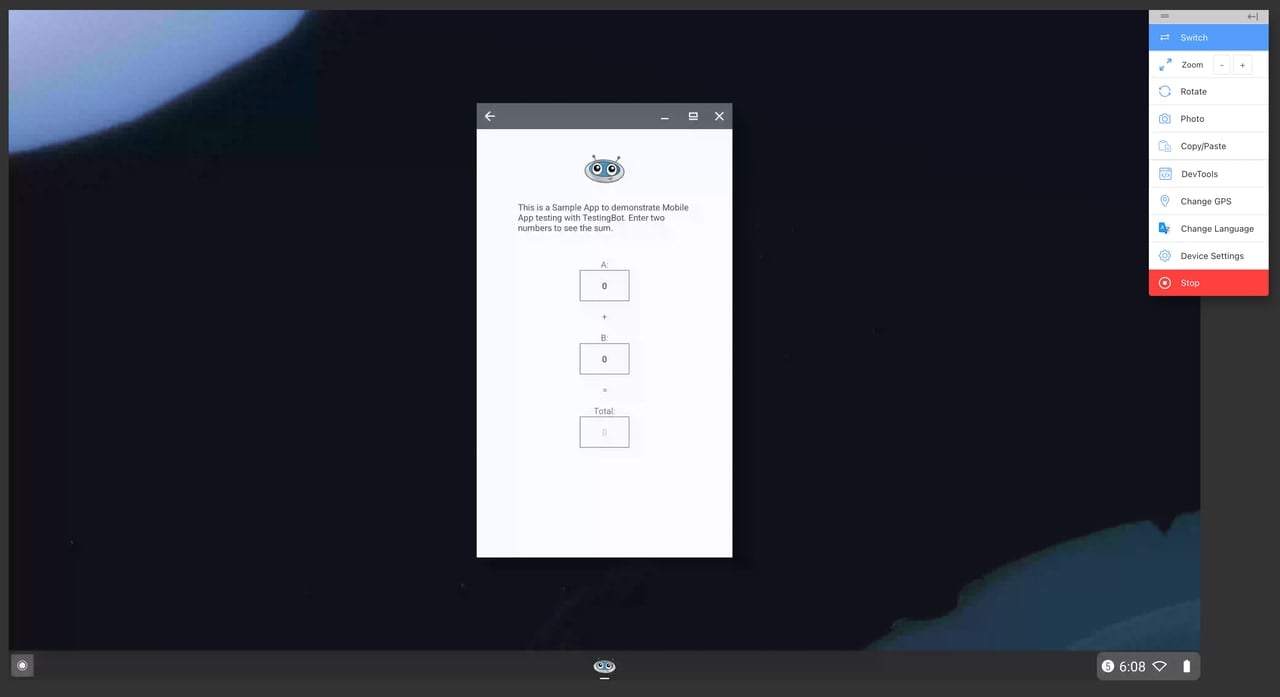This screenshot has height=697, width=1280.
Task: Close the sample app window
Action: click(x=719, y=116)
